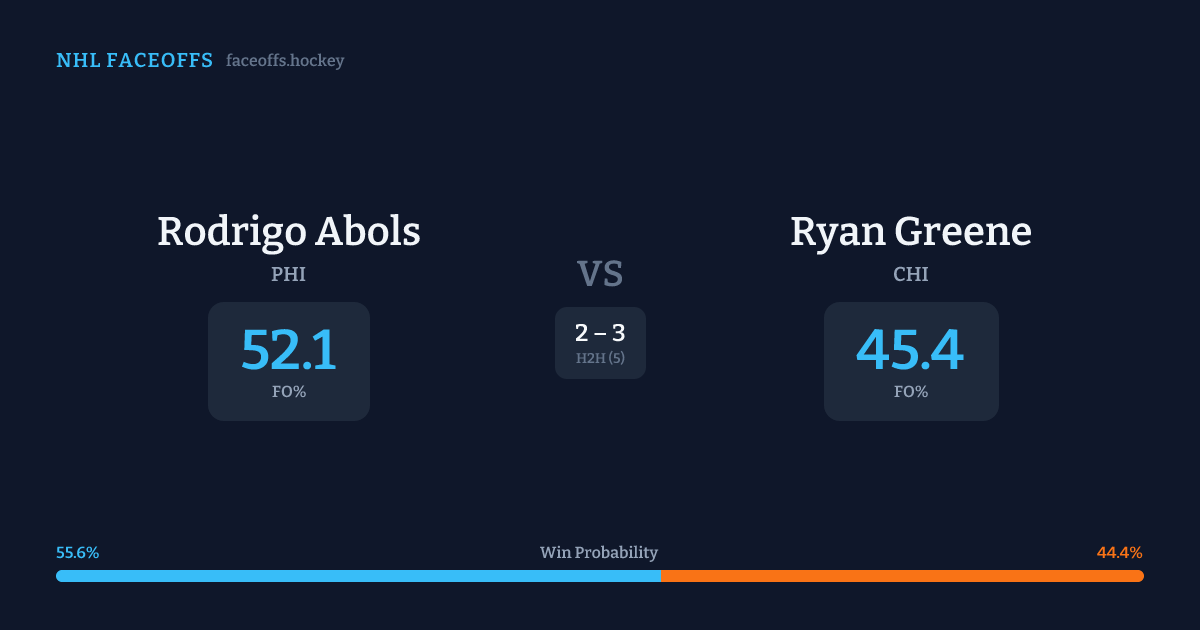
Task: Click the CHI team abbreviation
Action: (910, 274)
